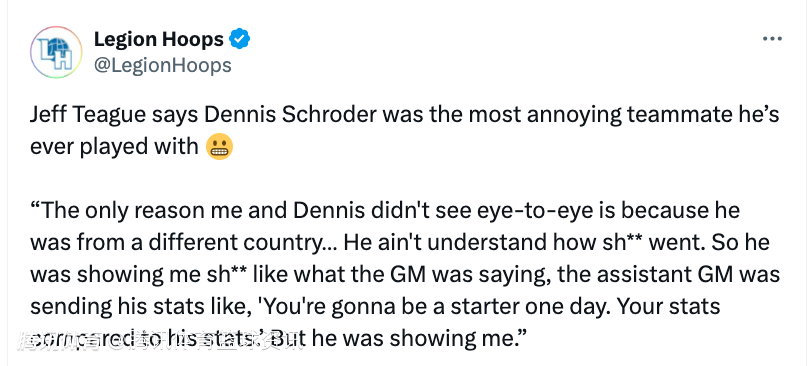812x366 pixels.
Task: Open the three-dot more options menu
Action: coord(772,39)
